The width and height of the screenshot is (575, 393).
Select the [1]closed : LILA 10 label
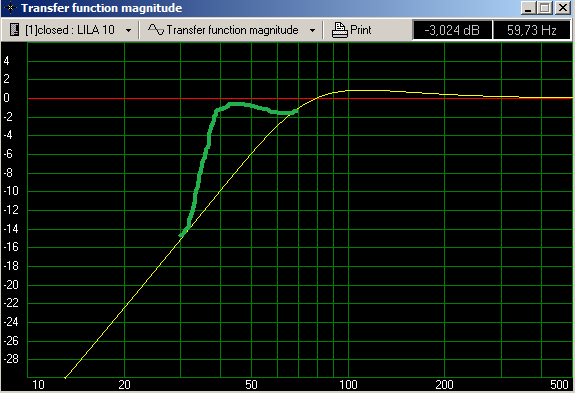pos(70,30)
